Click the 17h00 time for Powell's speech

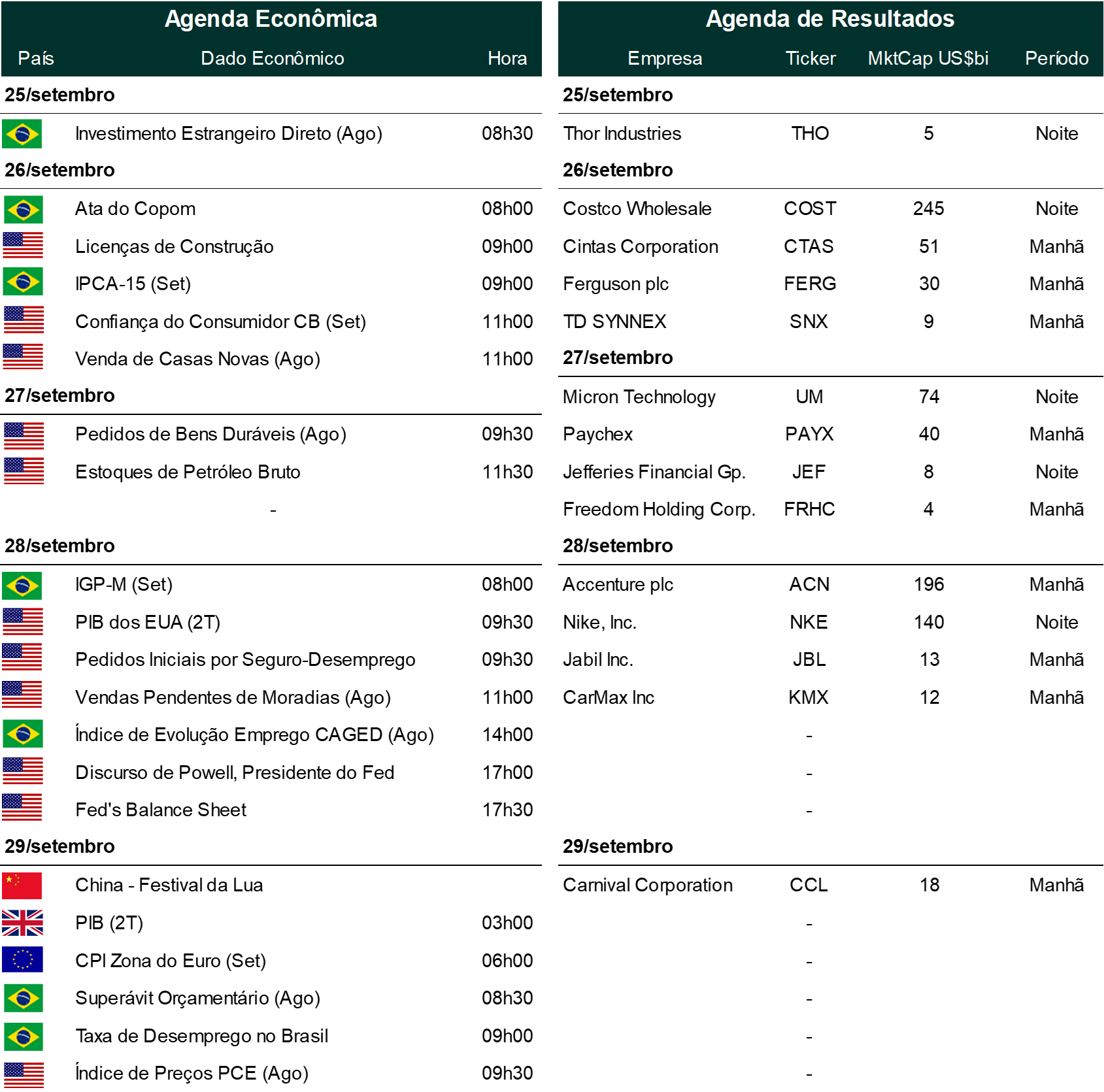(507, 772)
